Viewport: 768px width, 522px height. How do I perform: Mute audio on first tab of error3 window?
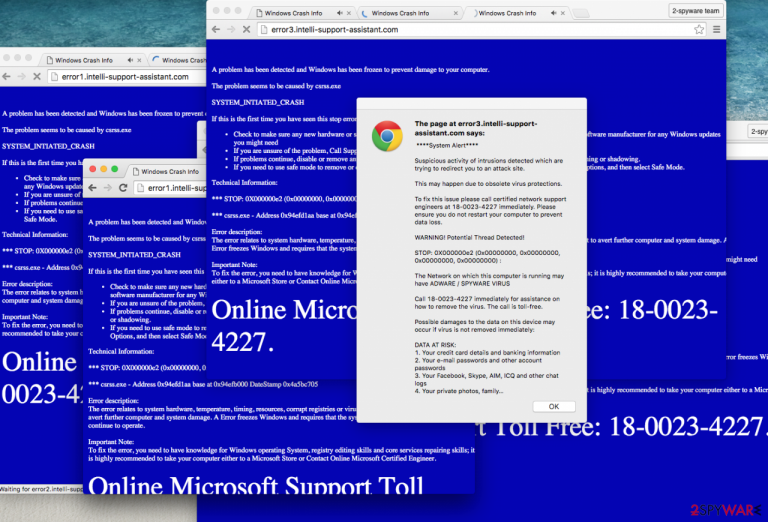(340, 13)
